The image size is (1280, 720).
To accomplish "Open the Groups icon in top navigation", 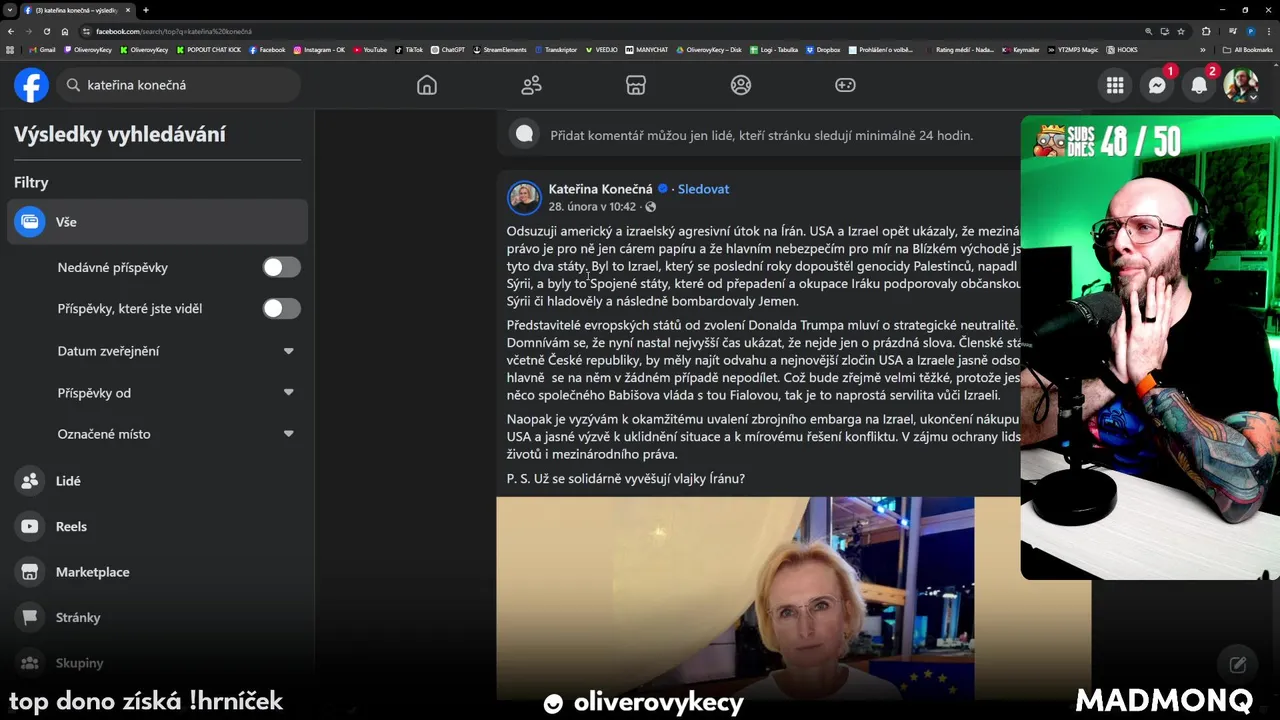I will click(x=741, y=85).
